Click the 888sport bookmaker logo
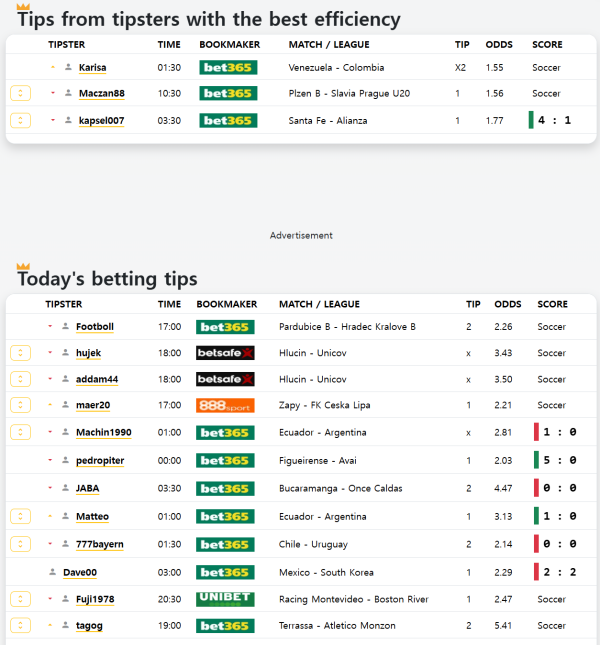This screenshot has width=600, height=645. (225, 405)
